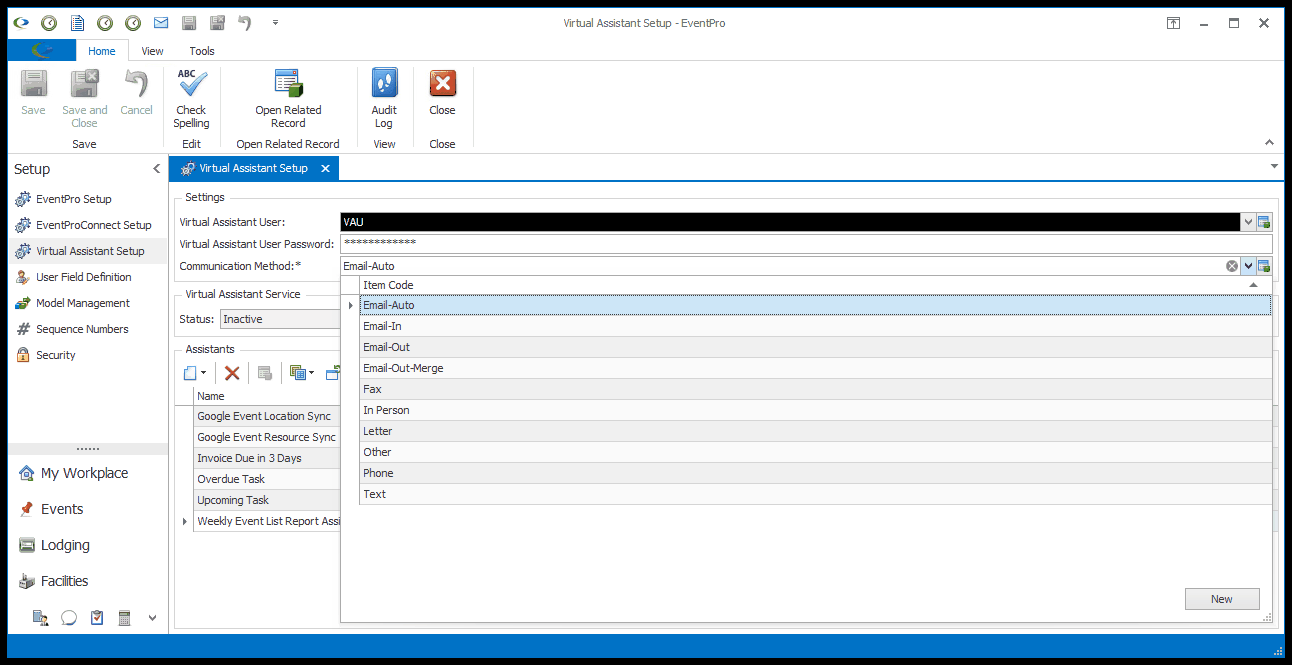The height and width of the screenshot is (665, 1292).
Task: Click the Status field showing Inactive
Action: coord(280,319)
